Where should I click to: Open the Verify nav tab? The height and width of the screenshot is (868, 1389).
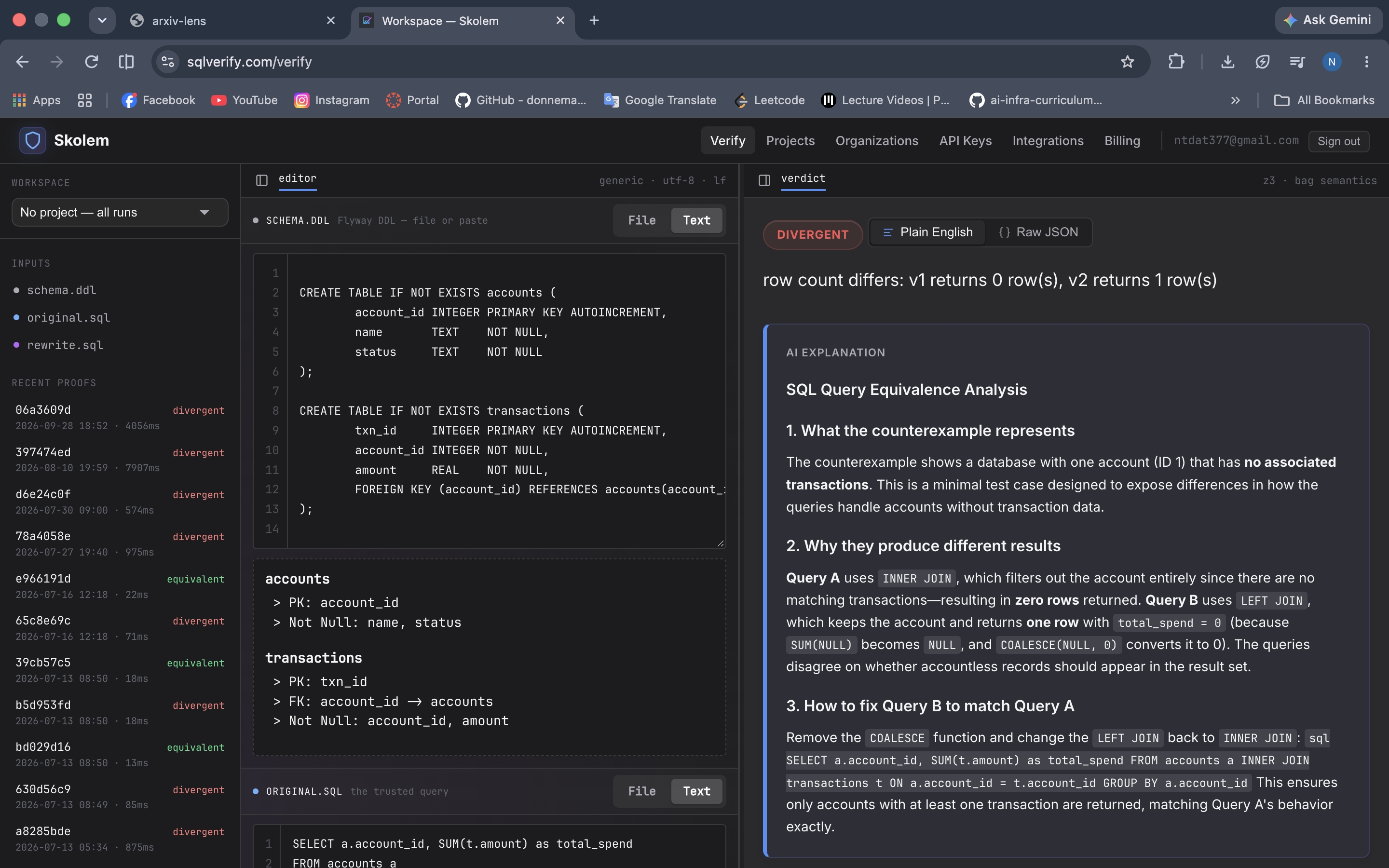pyautogui.click(x=728, y=141)
